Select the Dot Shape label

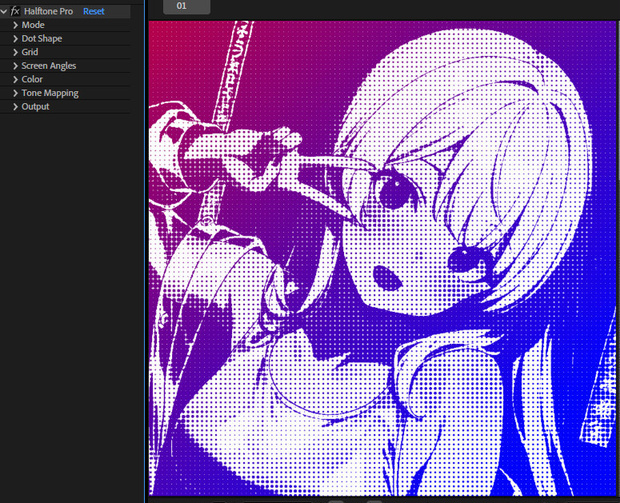click(x=42, y=39)
